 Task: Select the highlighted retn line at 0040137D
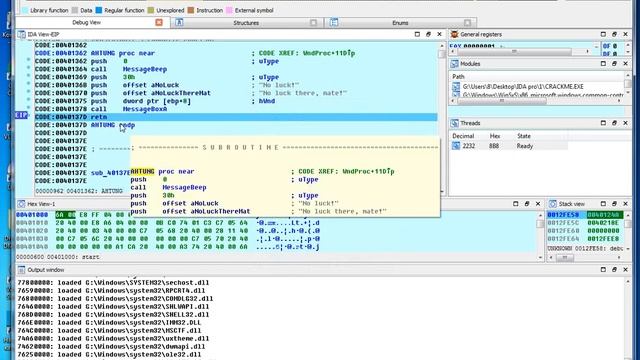point(236,117)
